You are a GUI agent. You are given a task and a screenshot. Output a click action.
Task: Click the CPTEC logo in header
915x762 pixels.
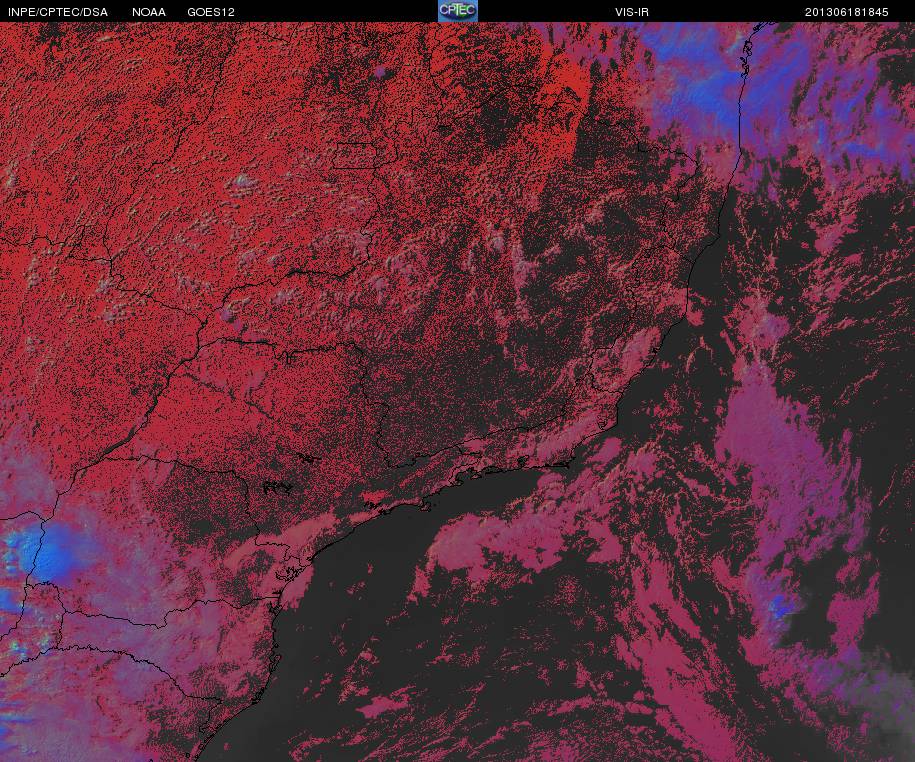458,11
